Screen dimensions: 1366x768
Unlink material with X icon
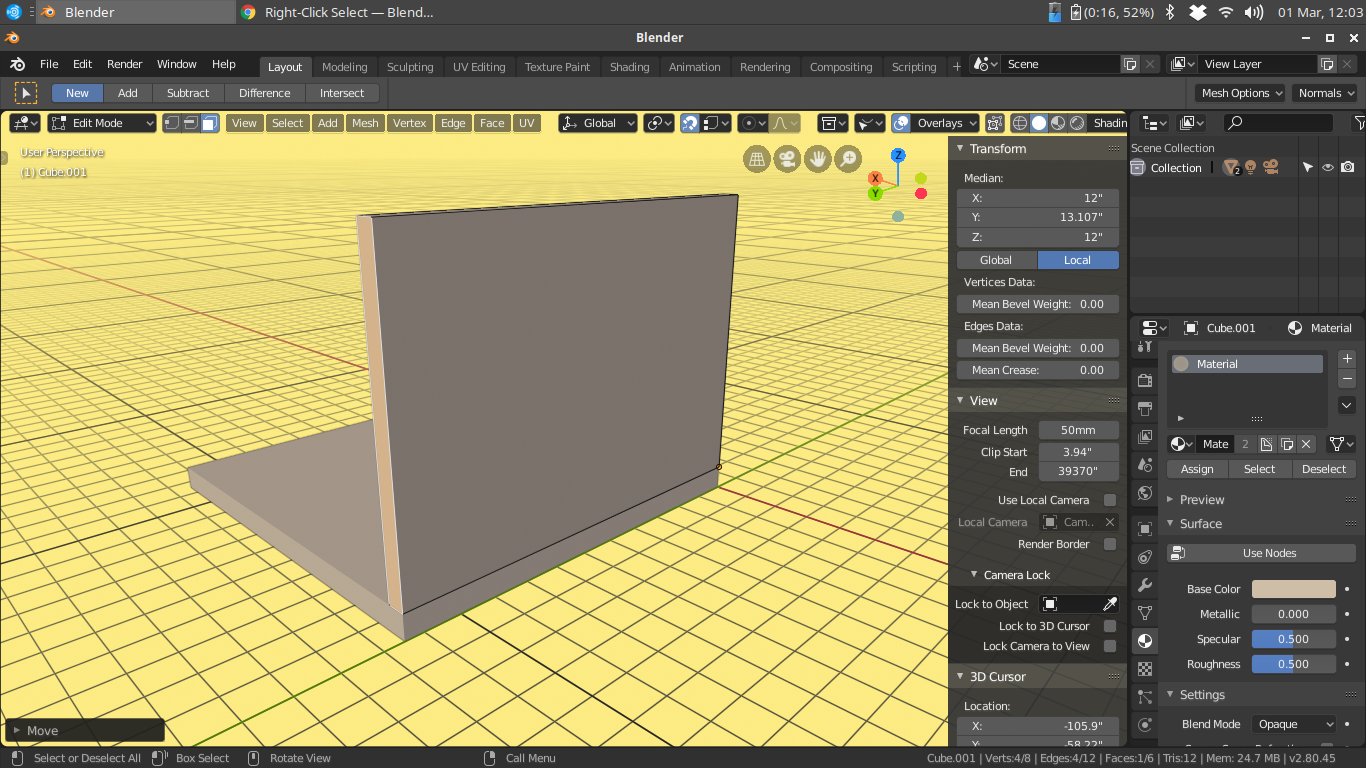[1306, 444]
